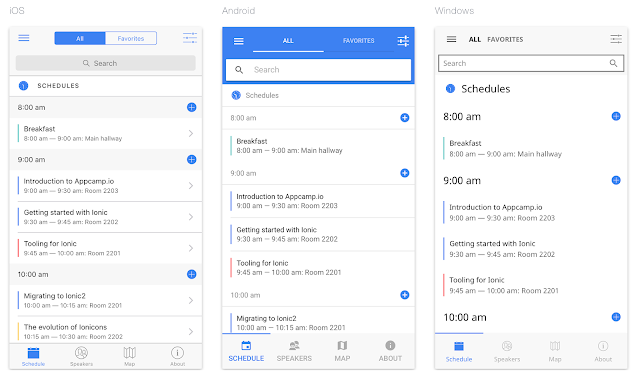This screenshot has width=640, height=378.
Task: Click the plus icon beside 9:00 am in Windows
Action: tap(616, 180)
